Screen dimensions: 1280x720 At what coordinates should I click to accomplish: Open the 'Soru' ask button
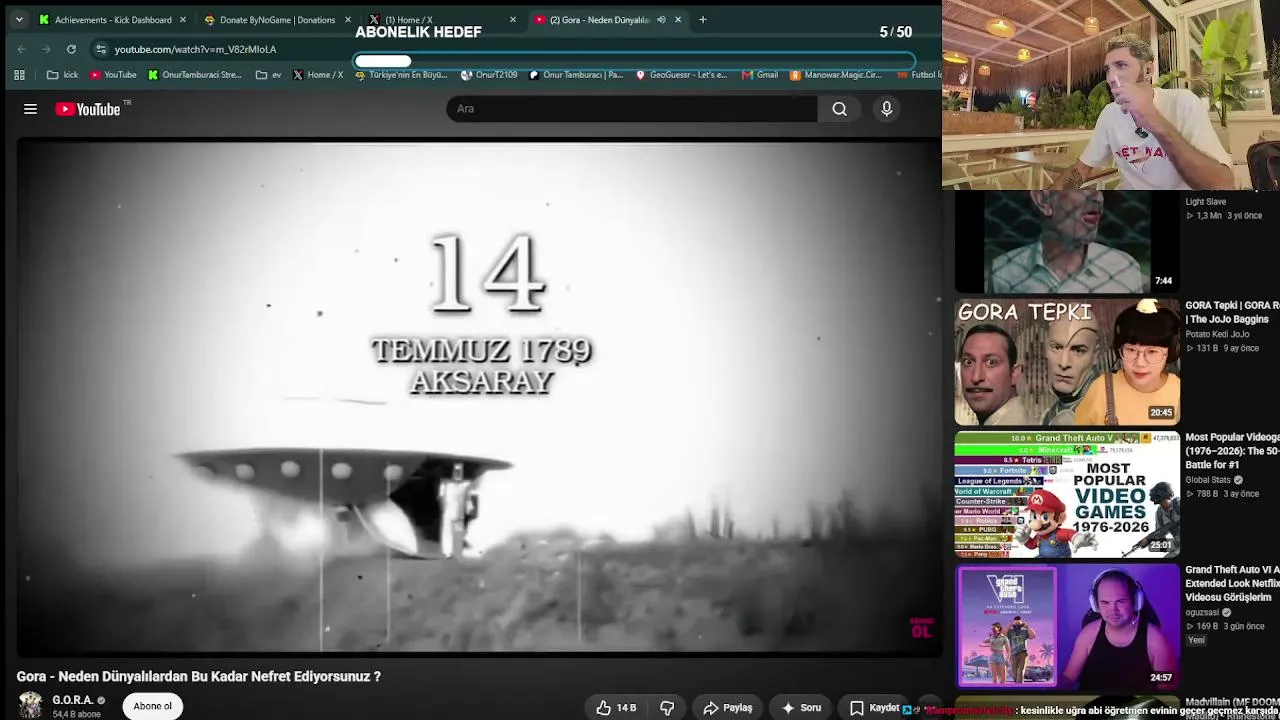pos(801,708)
